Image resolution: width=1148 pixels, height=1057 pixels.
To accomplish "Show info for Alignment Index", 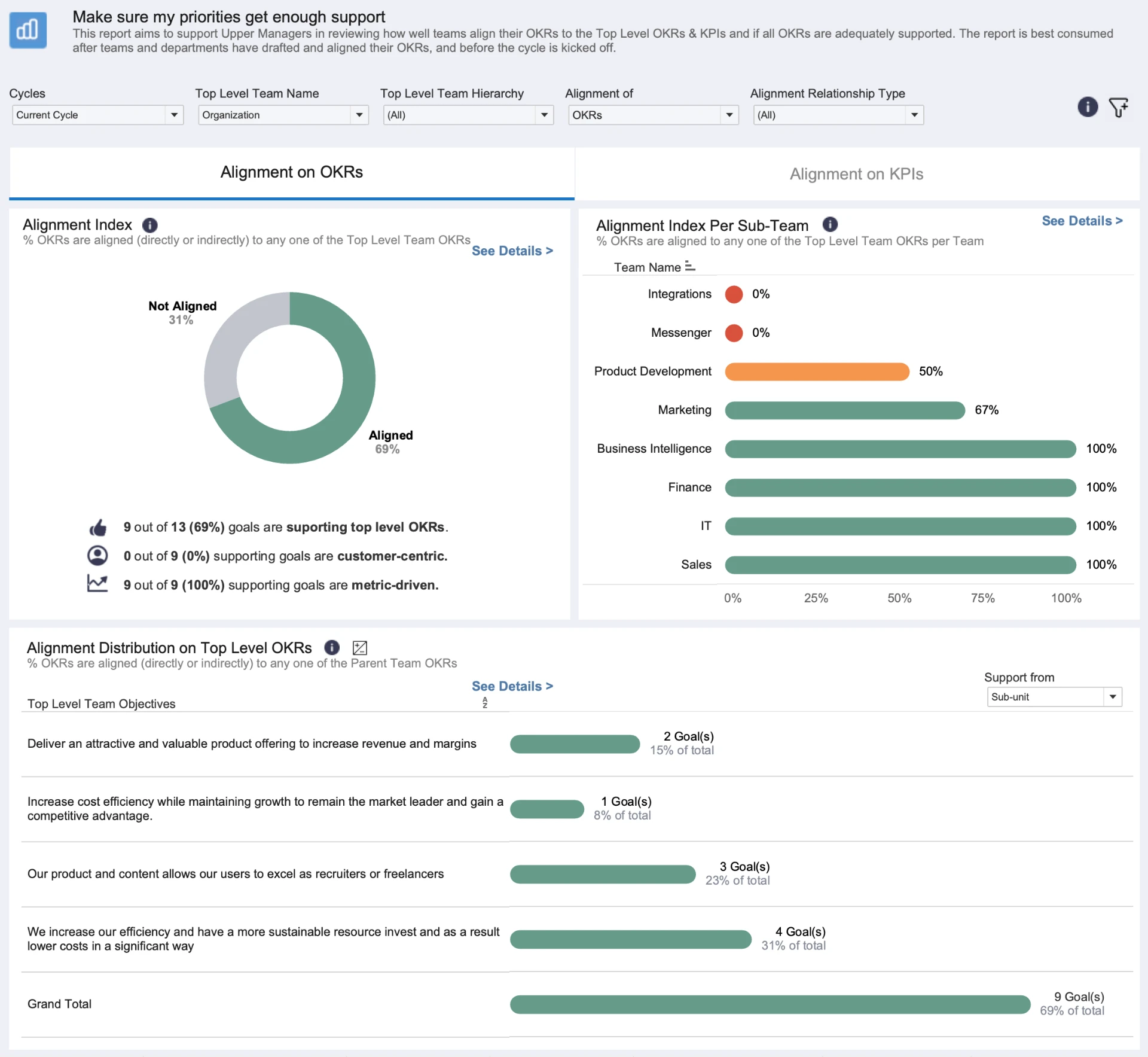I will pyautogui.click(x=149, y=225).
